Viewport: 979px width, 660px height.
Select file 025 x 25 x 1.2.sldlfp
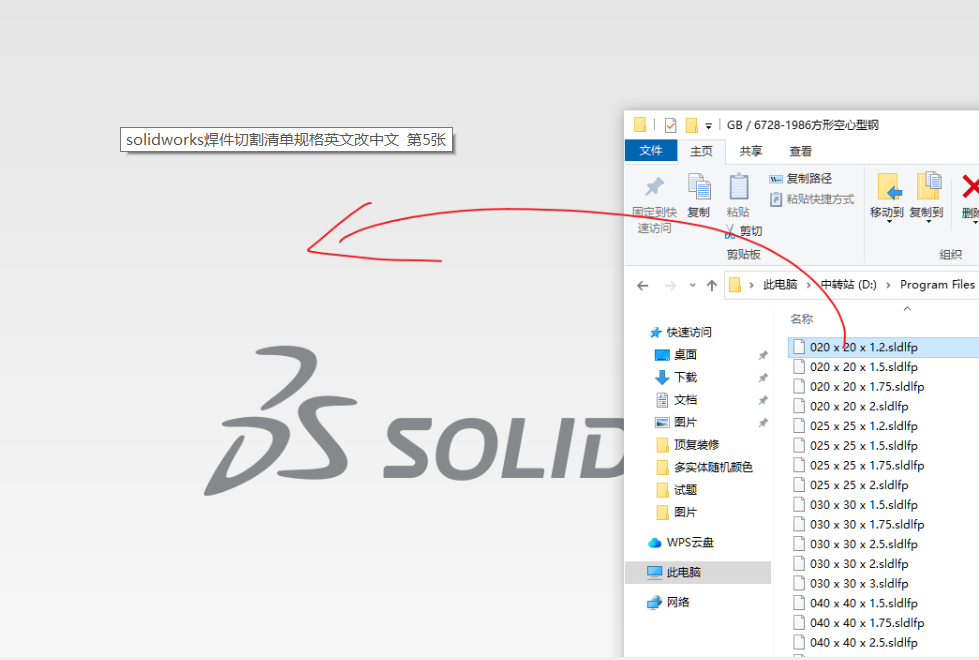[863, 426]
